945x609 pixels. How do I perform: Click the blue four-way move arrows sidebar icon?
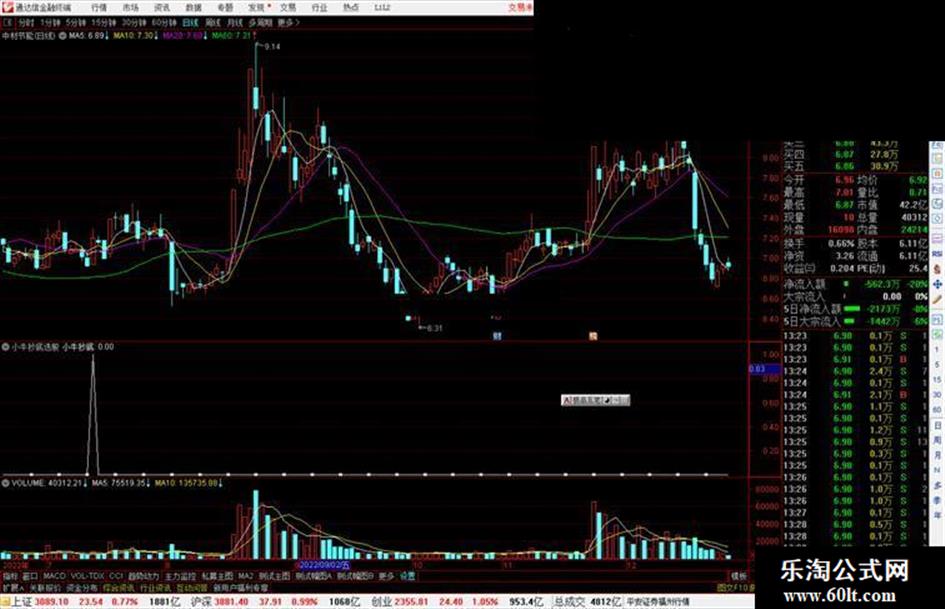tap(937, 284)
